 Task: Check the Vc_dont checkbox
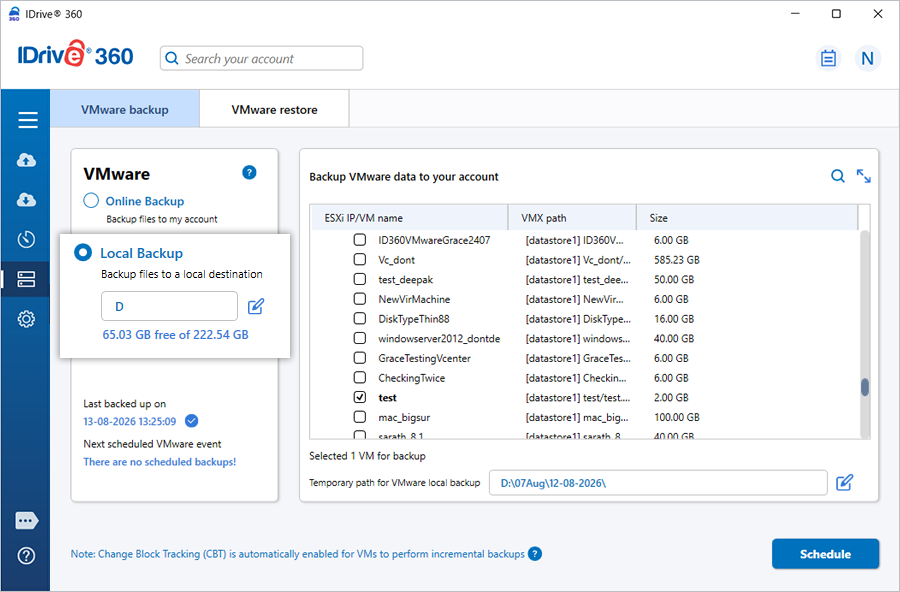[x=360, y=260]
